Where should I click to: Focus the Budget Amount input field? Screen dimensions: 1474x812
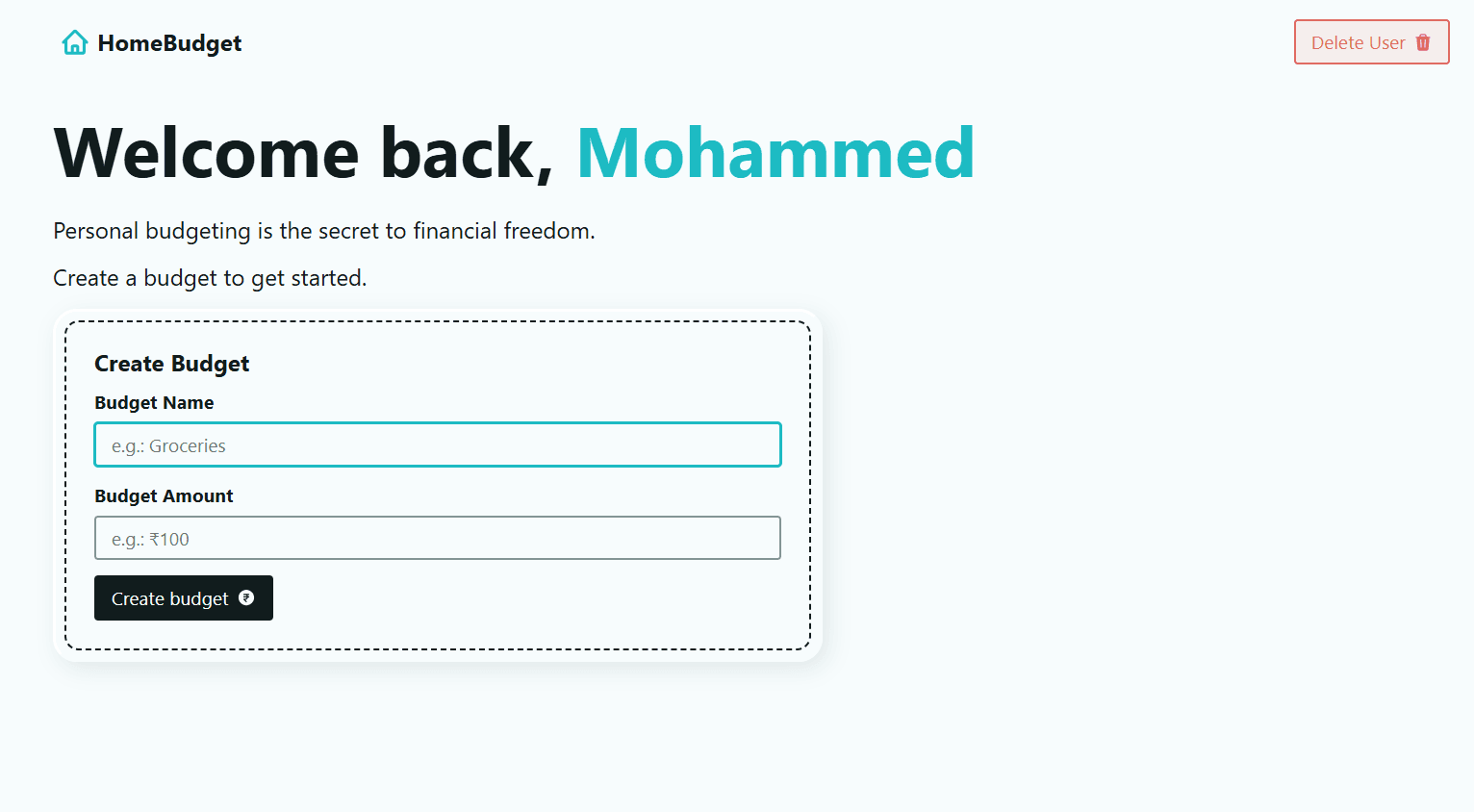[438, 538]
